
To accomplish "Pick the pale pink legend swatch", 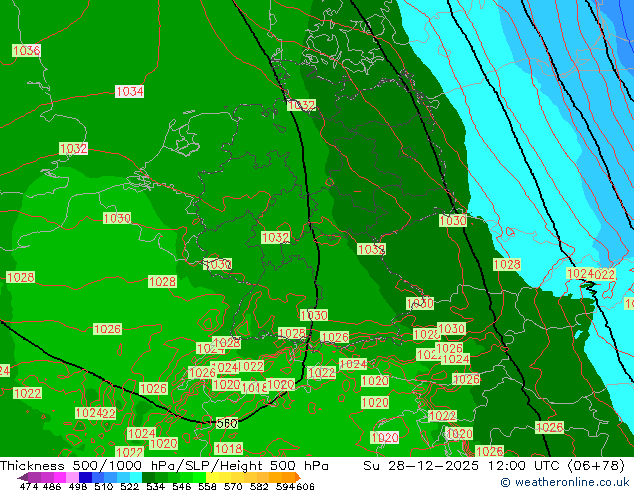I will (72, 477).
